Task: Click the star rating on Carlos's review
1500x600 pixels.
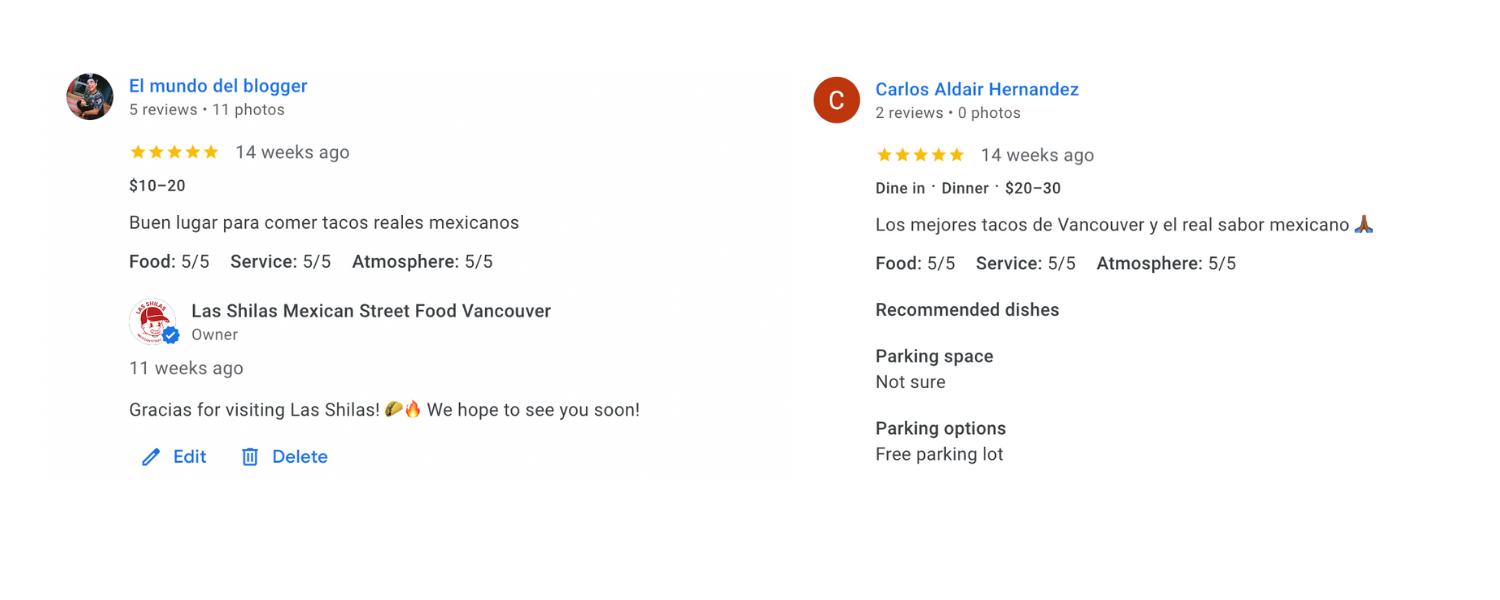Action: point(920,155)
